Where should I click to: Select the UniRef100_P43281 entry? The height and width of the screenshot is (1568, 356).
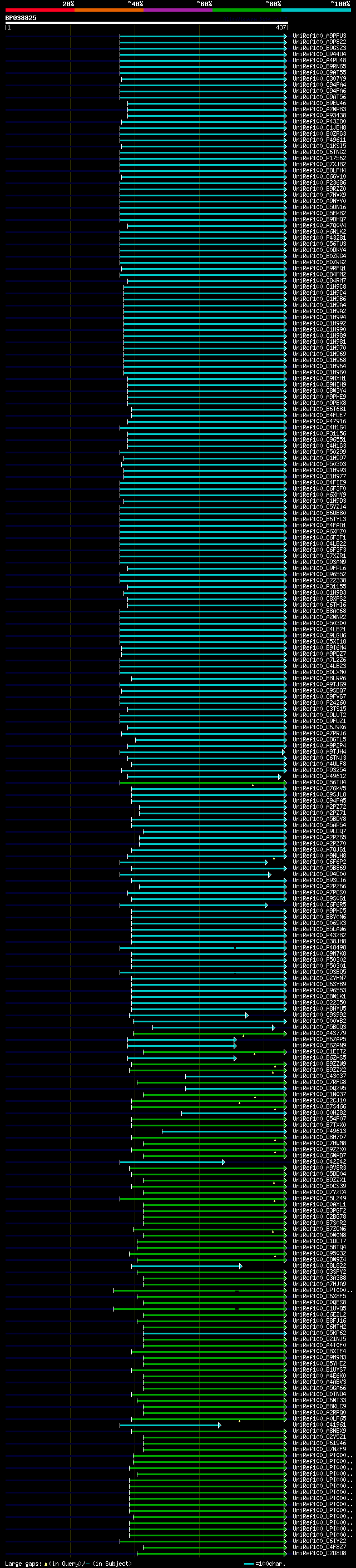[x=319, y=238]
